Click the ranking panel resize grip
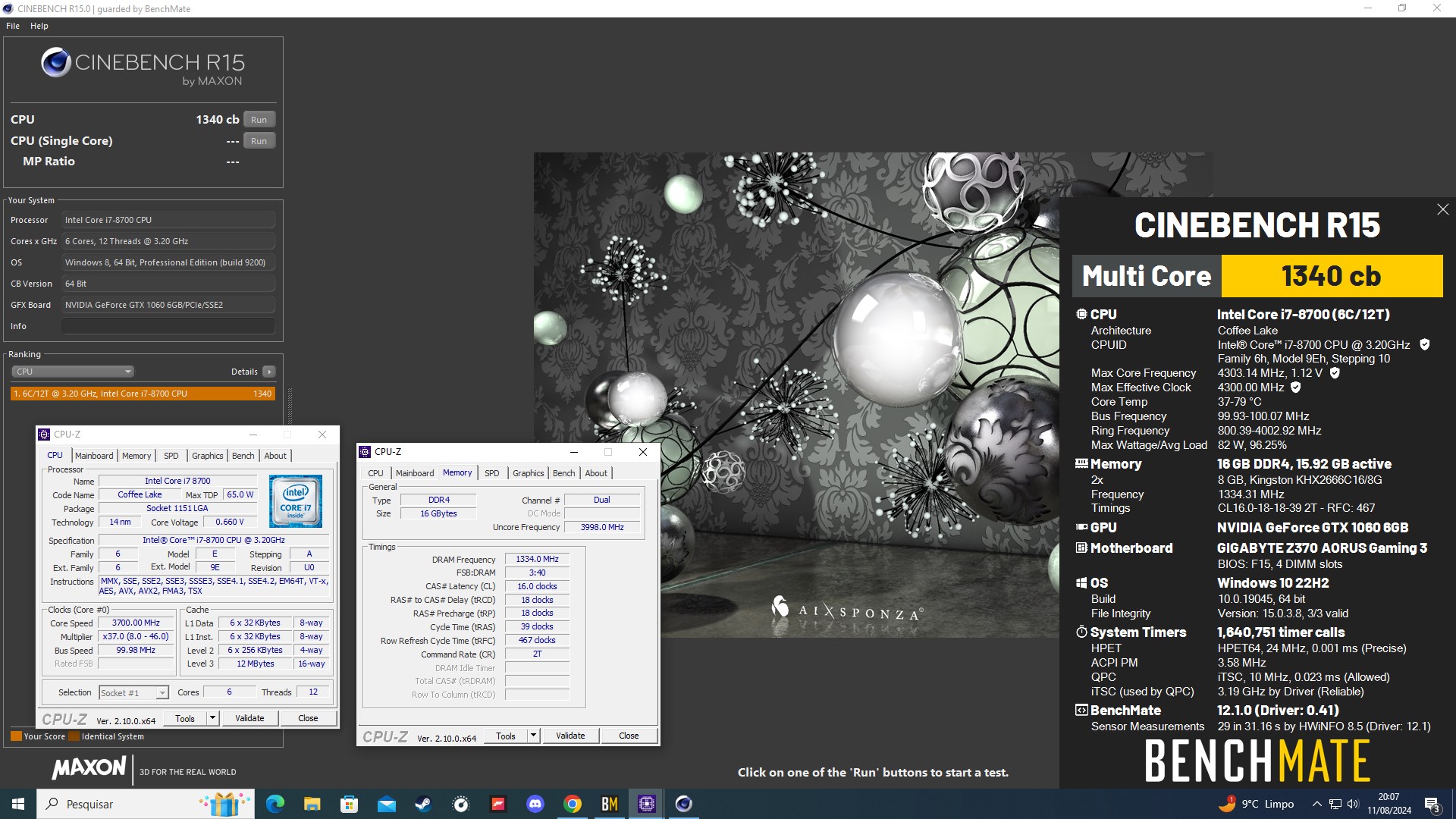The height and width of the screenshot is (819, 1456). (x=290, y=406)
